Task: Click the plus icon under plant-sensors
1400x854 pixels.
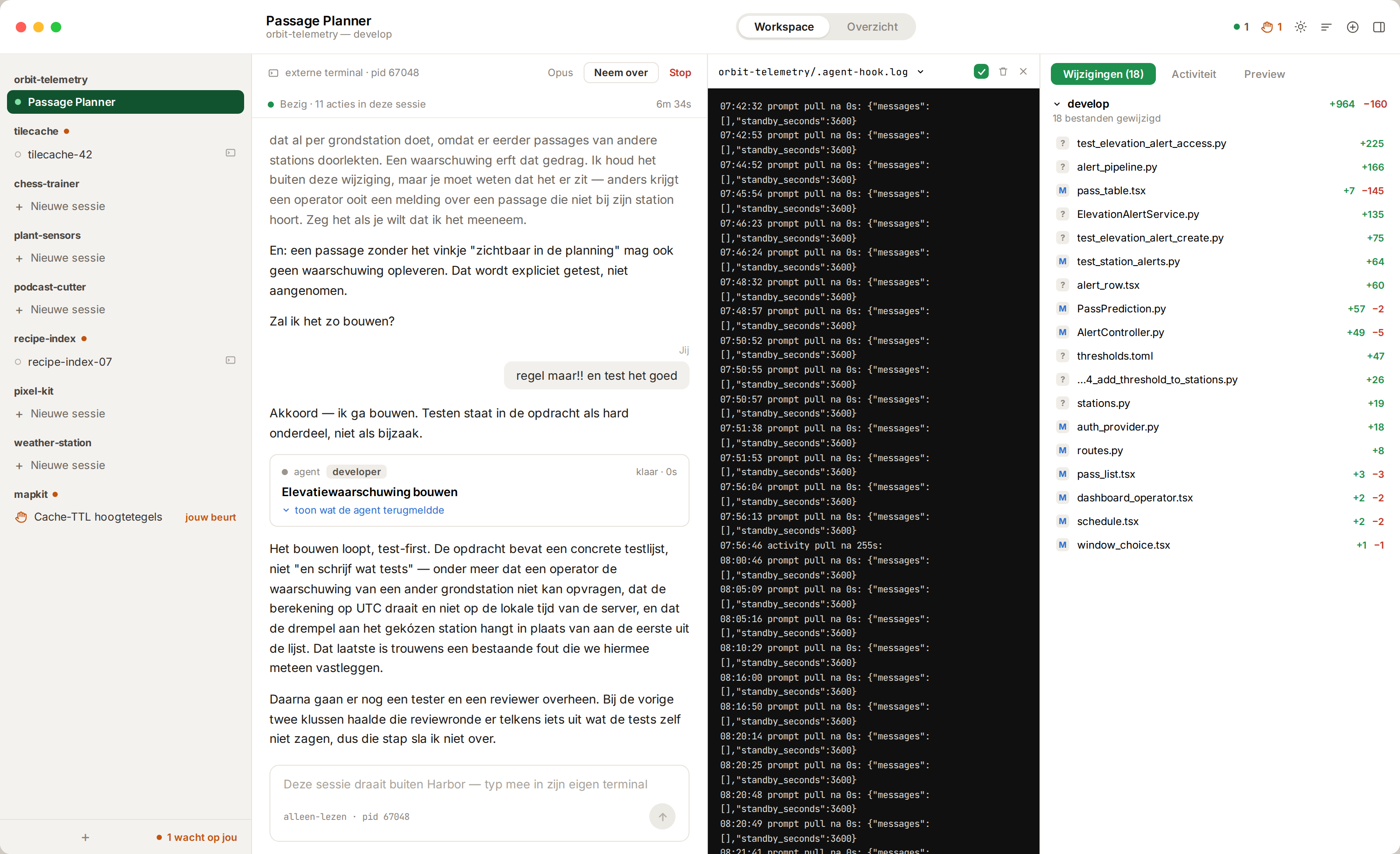Action: (x=19, y=259)
